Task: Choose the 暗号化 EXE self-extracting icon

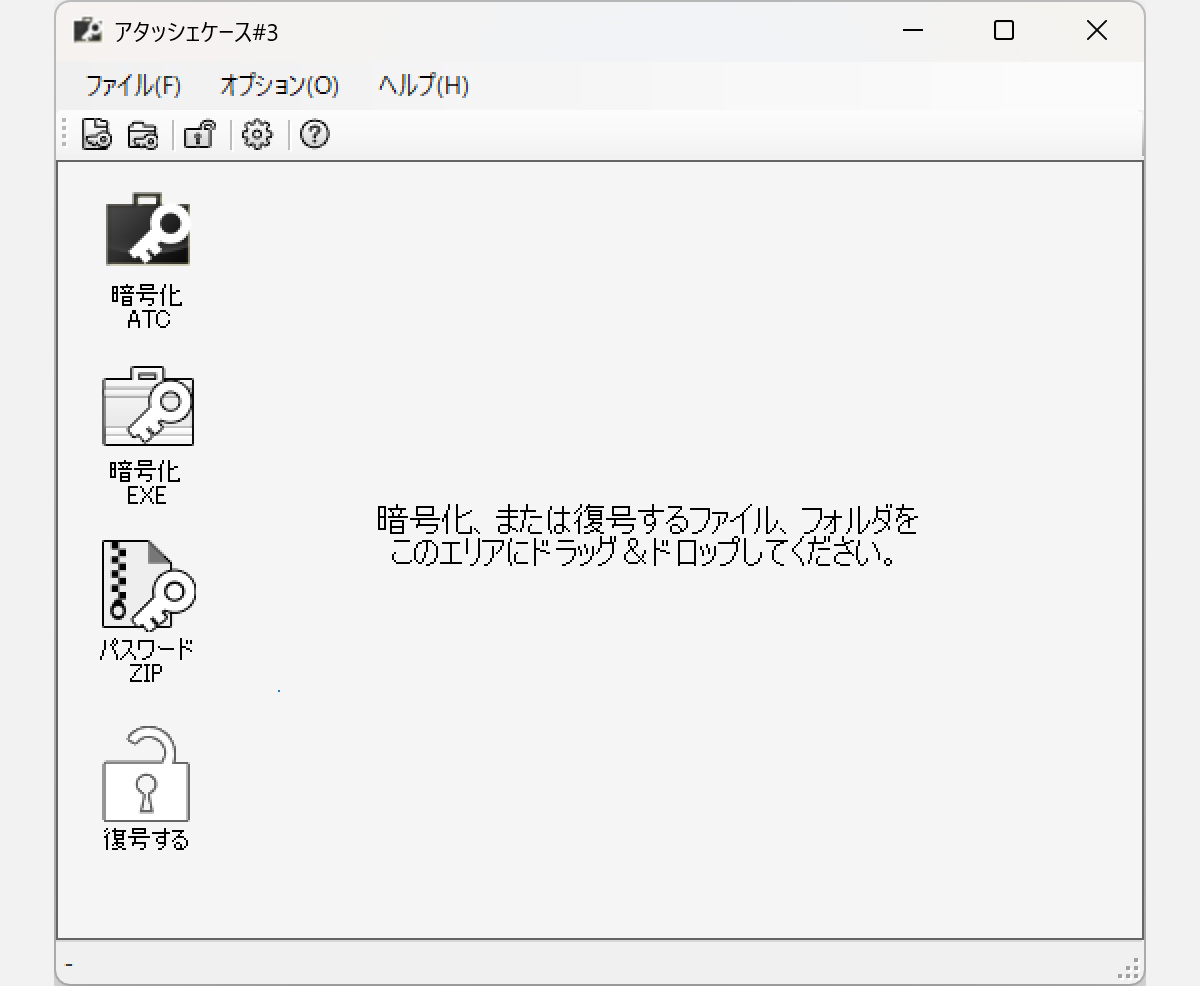Action: point(148,406)
